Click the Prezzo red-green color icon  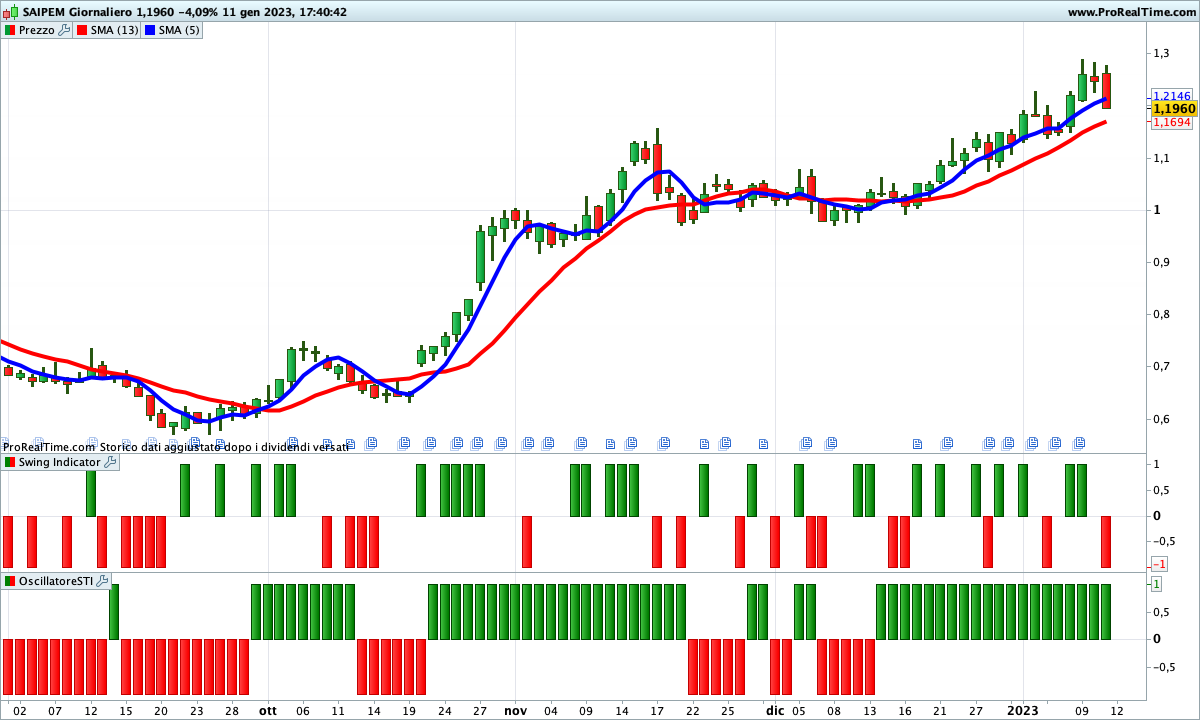[x=10, y=30]
